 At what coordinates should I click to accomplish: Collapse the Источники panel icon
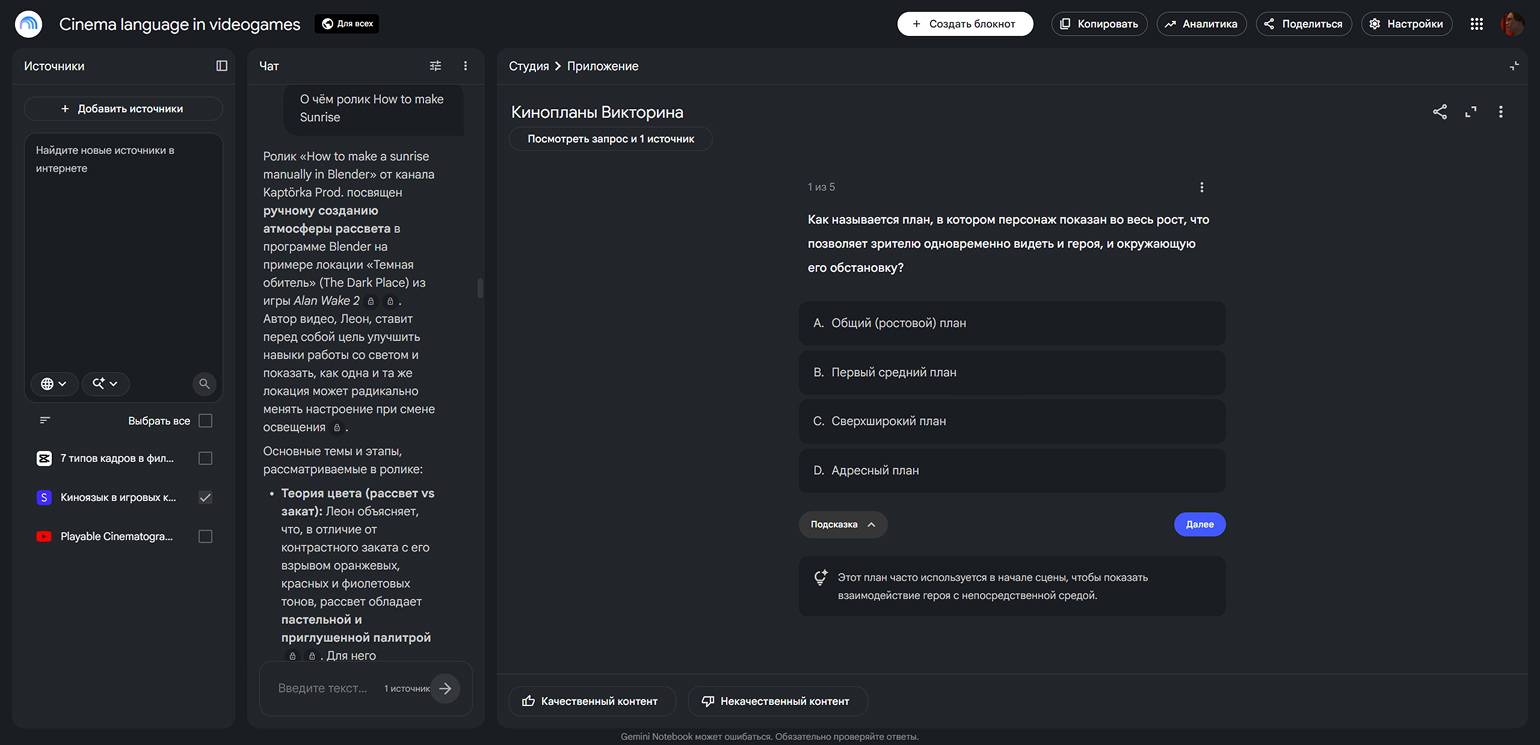(x=222, y=66)
